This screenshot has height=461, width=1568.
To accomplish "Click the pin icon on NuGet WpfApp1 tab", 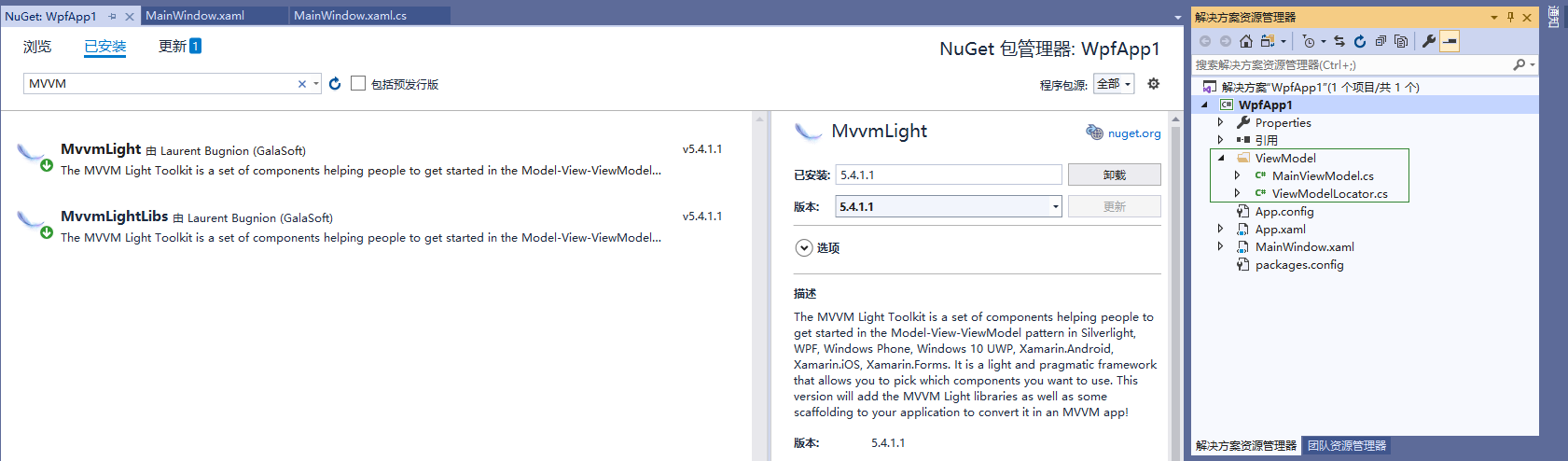I will coord(113,16).
